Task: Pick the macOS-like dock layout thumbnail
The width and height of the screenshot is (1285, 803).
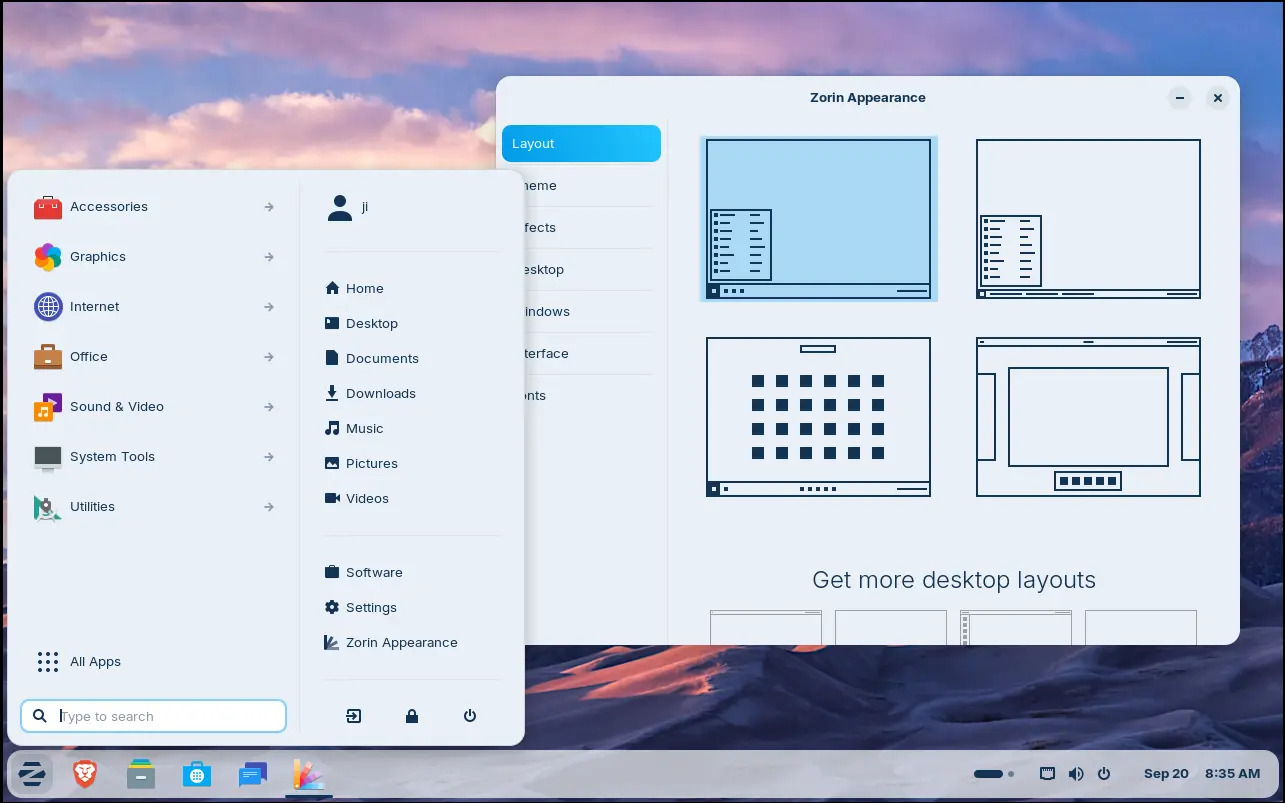Action: [1088, 416]
